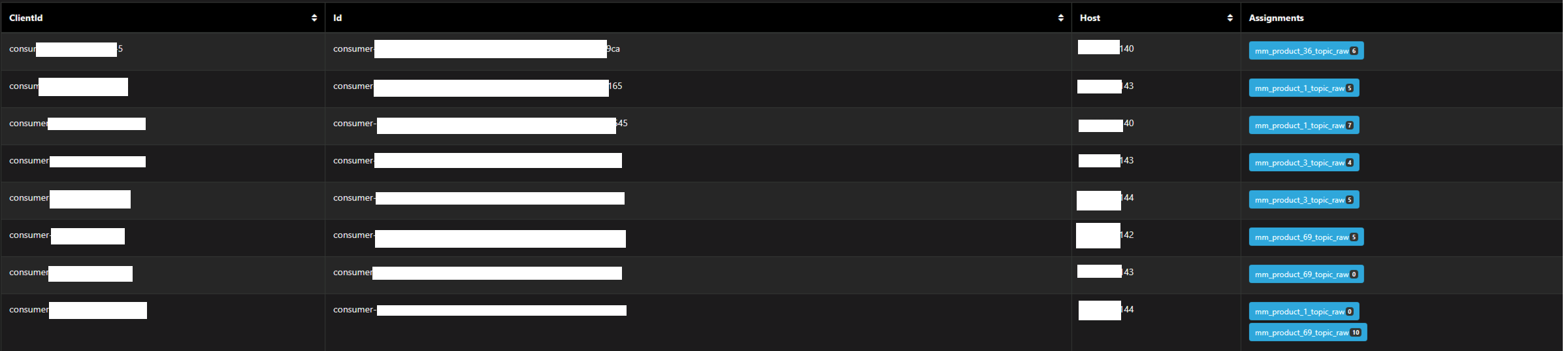Open mm_product_1_topic_raw tag showing badge 0
Viewport: 1568px width, 351px height.
coord(1304,312)
